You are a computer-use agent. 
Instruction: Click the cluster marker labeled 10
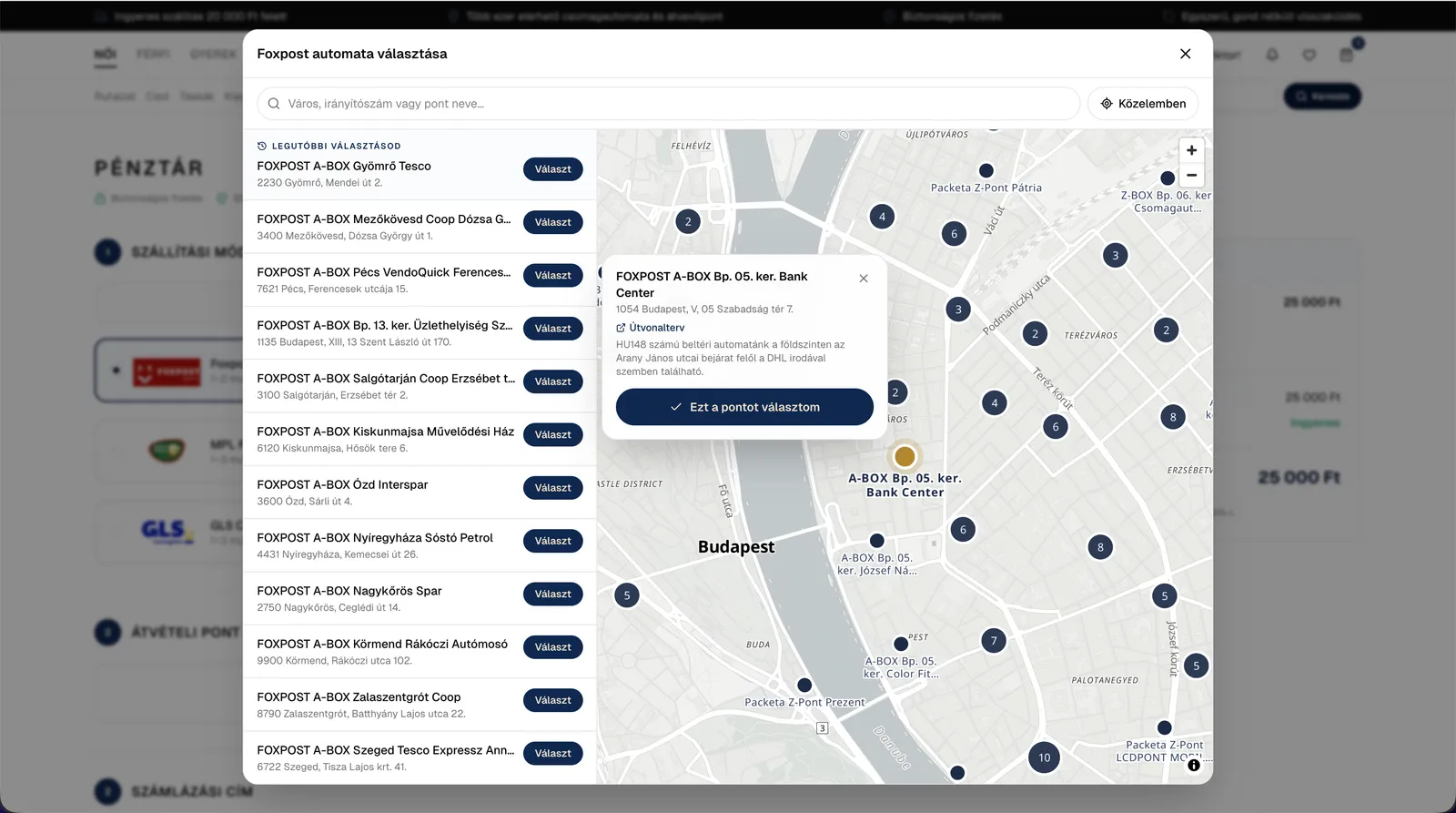pos(1044,757)
